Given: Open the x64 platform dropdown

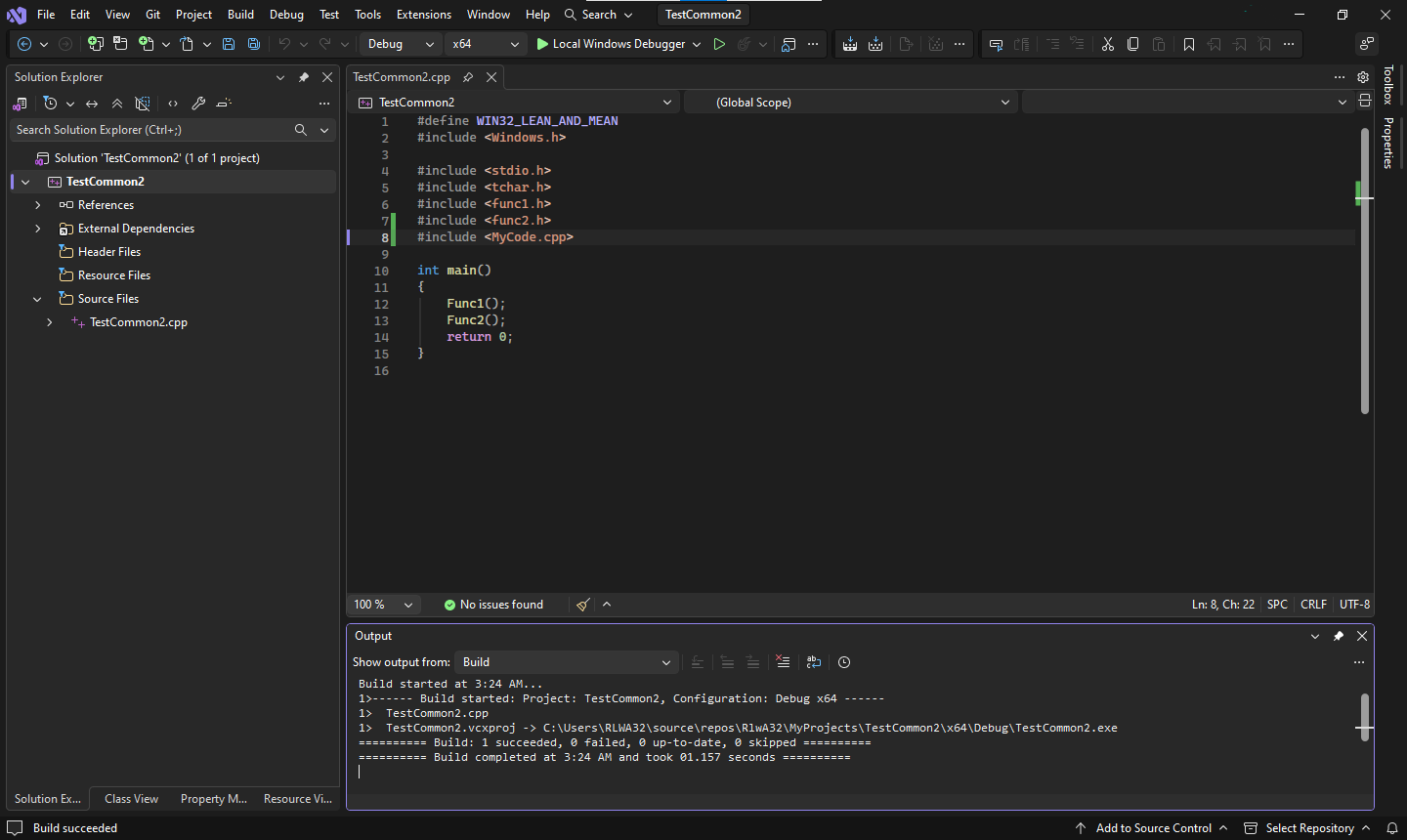Looking at the screenshot, I should click(x=486, y=44).
